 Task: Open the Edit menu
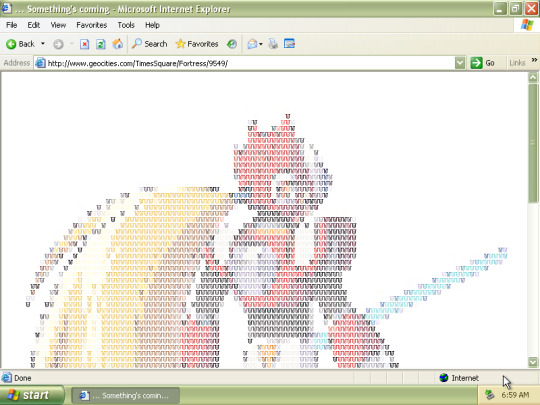pyautogui.click(x=33, y=25)
